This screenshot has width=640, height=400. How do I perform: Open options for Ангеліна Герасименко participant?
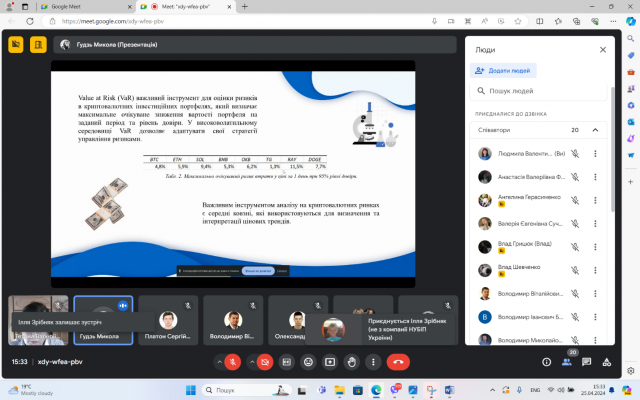595,200
